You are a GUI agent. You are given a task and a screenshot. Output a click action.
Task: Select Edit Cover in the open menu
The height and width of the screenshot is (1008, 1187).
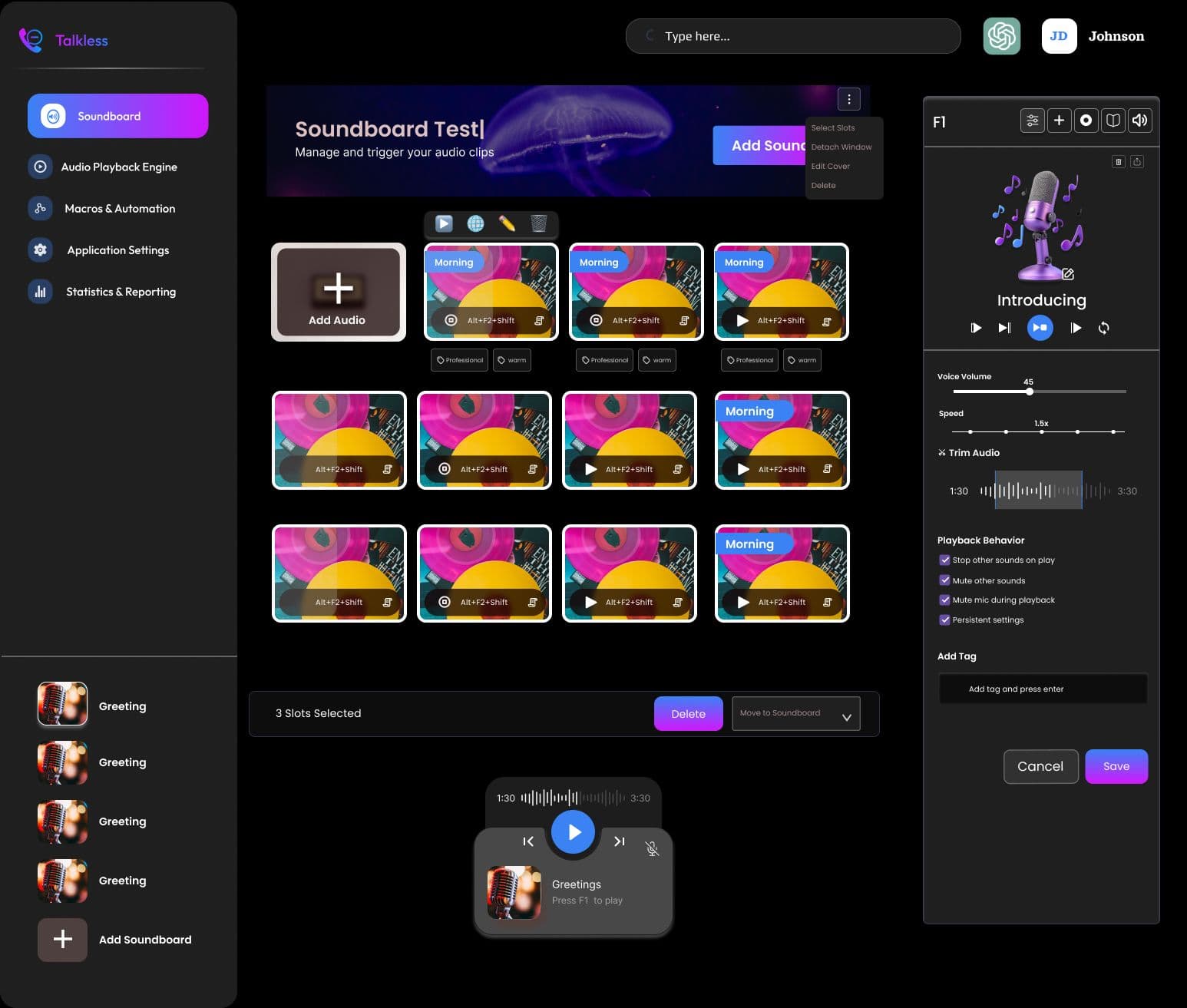point(830,166)
